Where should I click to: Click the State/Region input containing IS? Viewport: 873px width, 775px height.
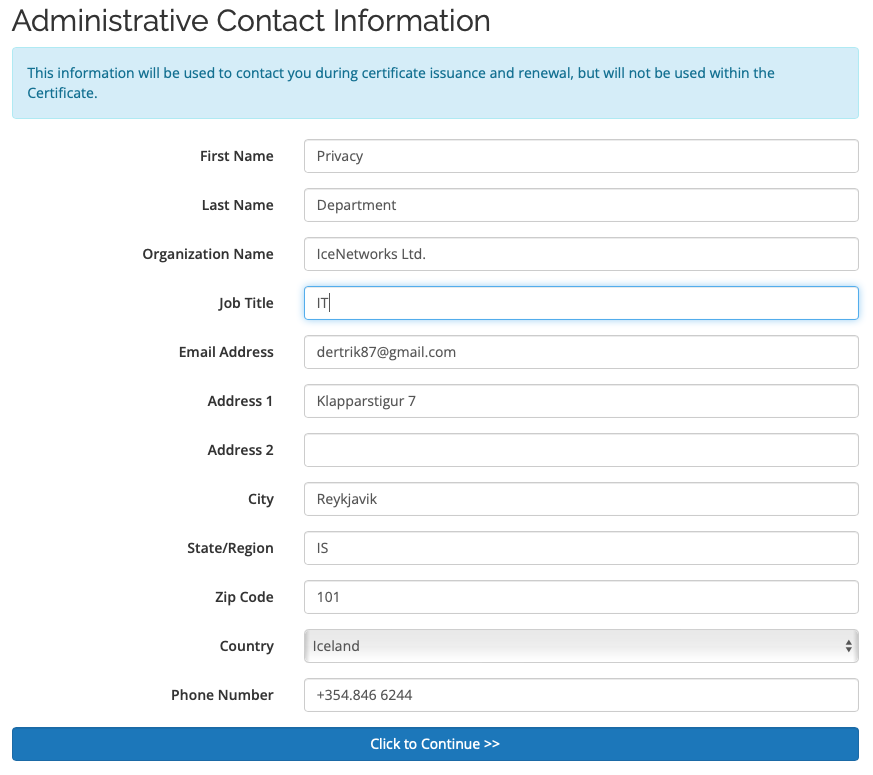580,548
